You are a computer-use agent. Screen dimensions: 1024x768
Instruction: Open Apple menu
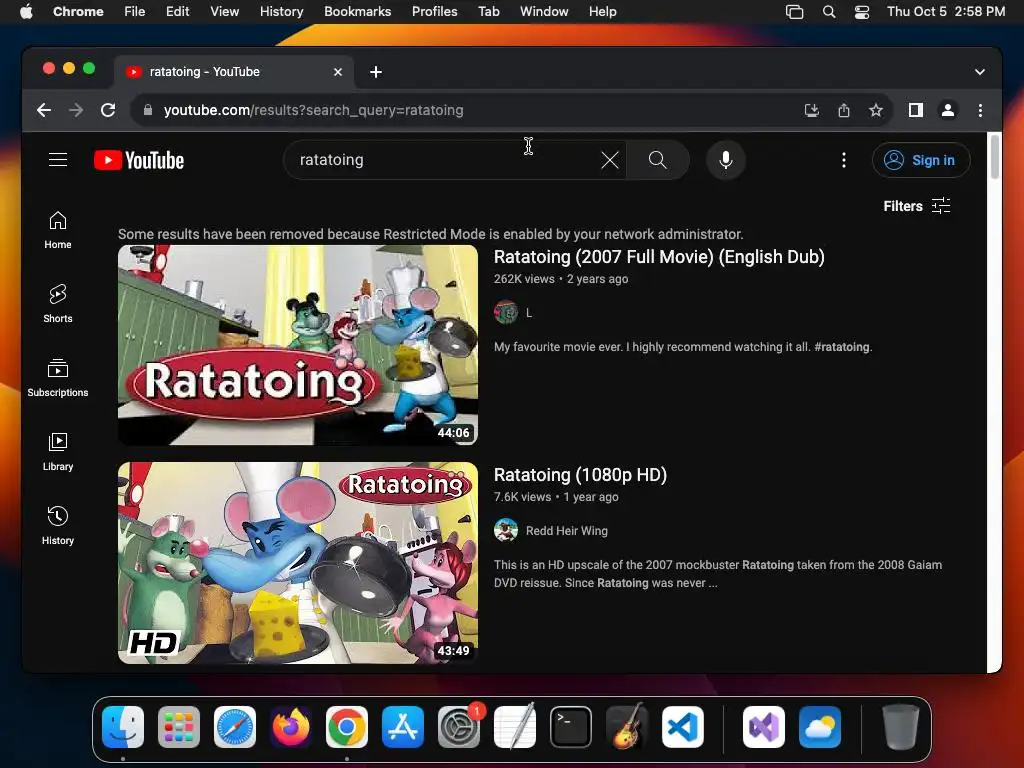26,12
